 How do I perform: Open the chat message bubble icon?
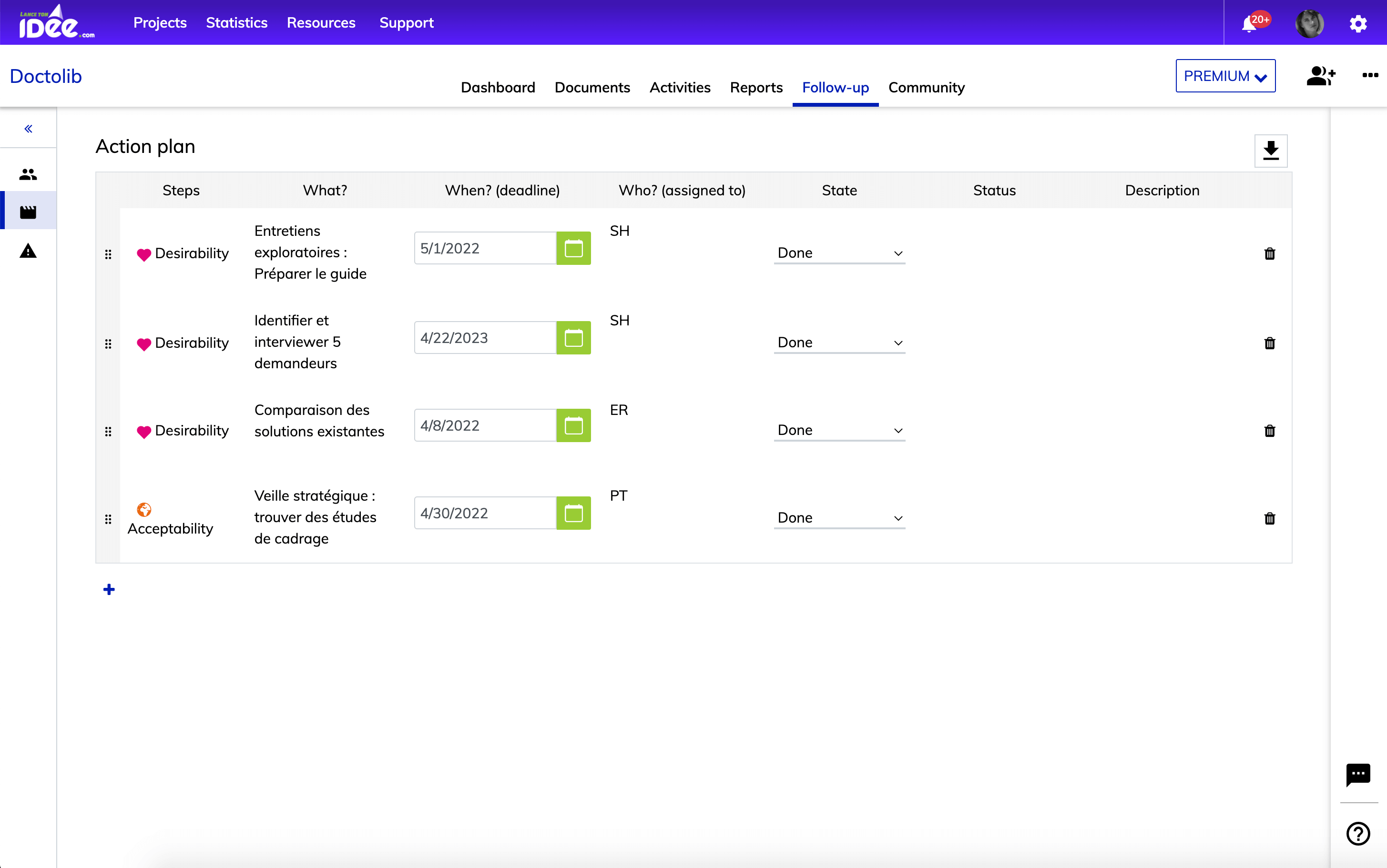[x=1358, y=775]
